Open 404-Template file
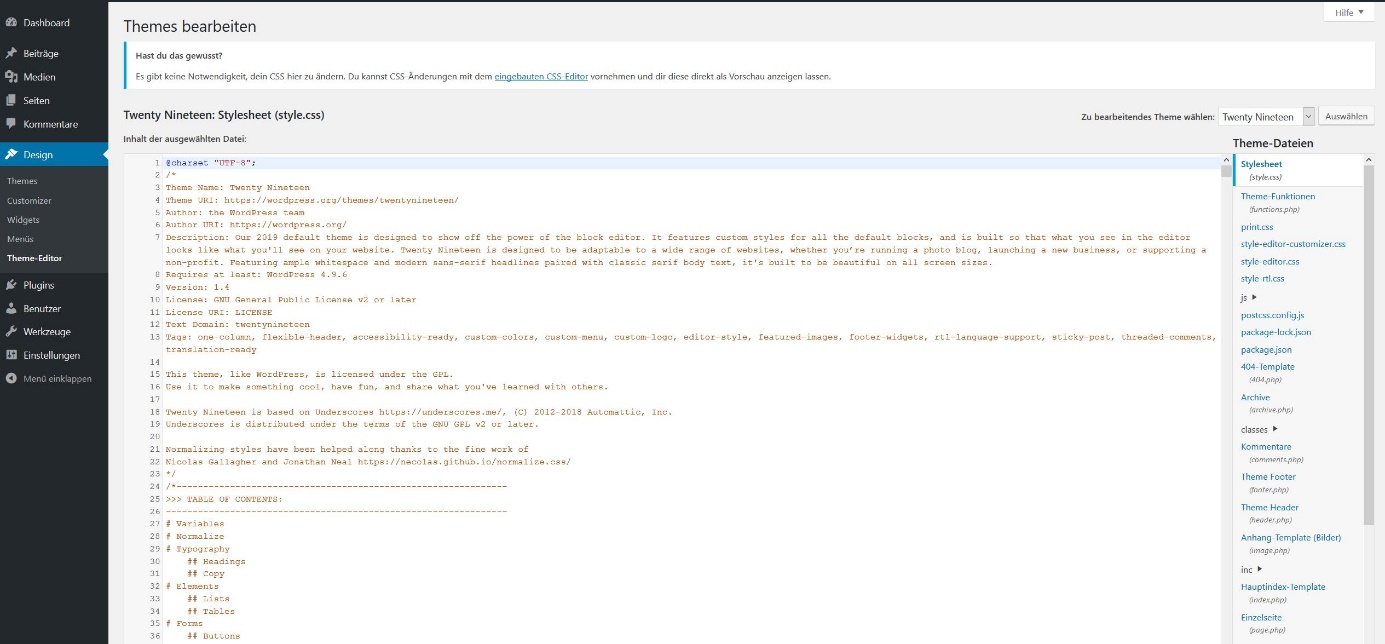1385x644 pixels. pos(1268,367)
